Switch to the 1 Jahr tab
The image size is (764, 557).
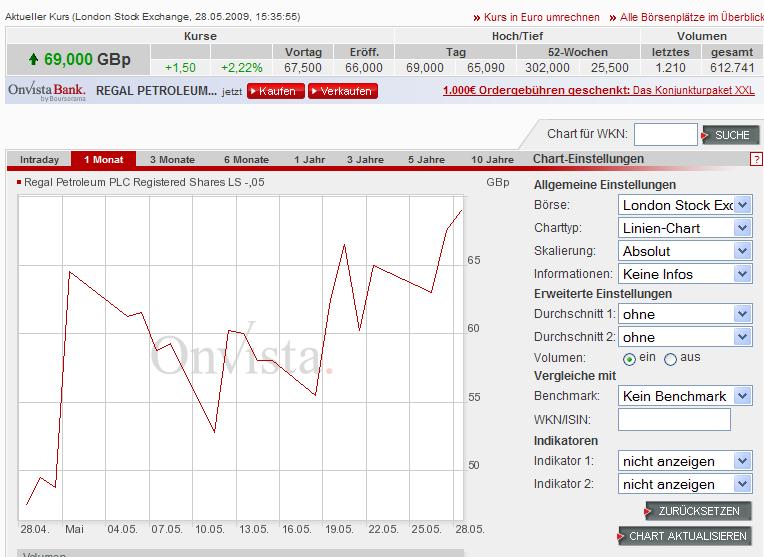[x=309, y=159]
